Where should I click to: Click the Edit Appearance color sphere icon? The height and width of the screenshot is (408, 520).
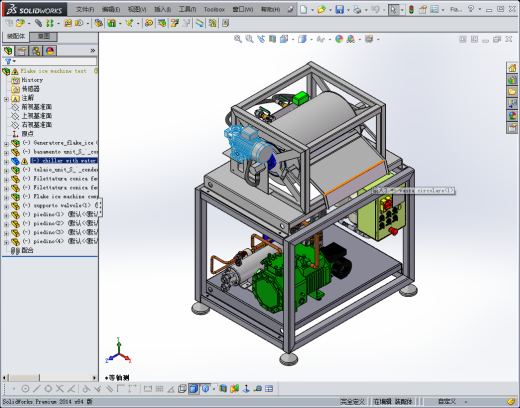pos(339,39)
